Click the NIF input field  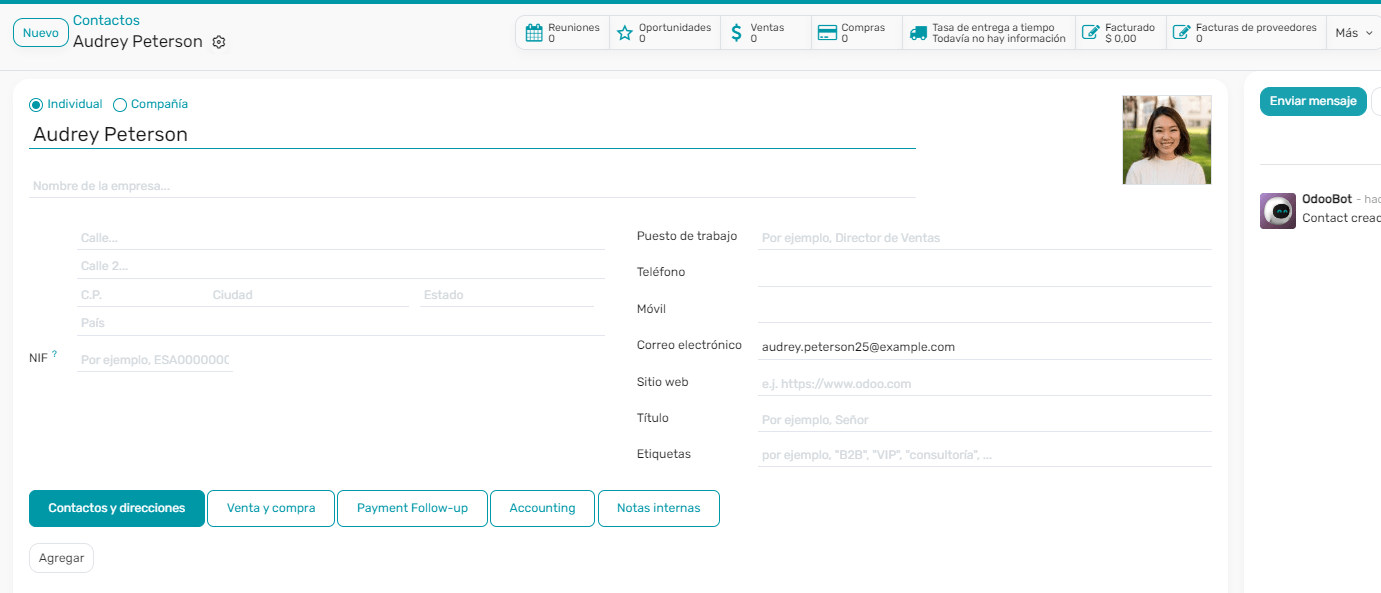pyautogui.click(x=154, y=360)
